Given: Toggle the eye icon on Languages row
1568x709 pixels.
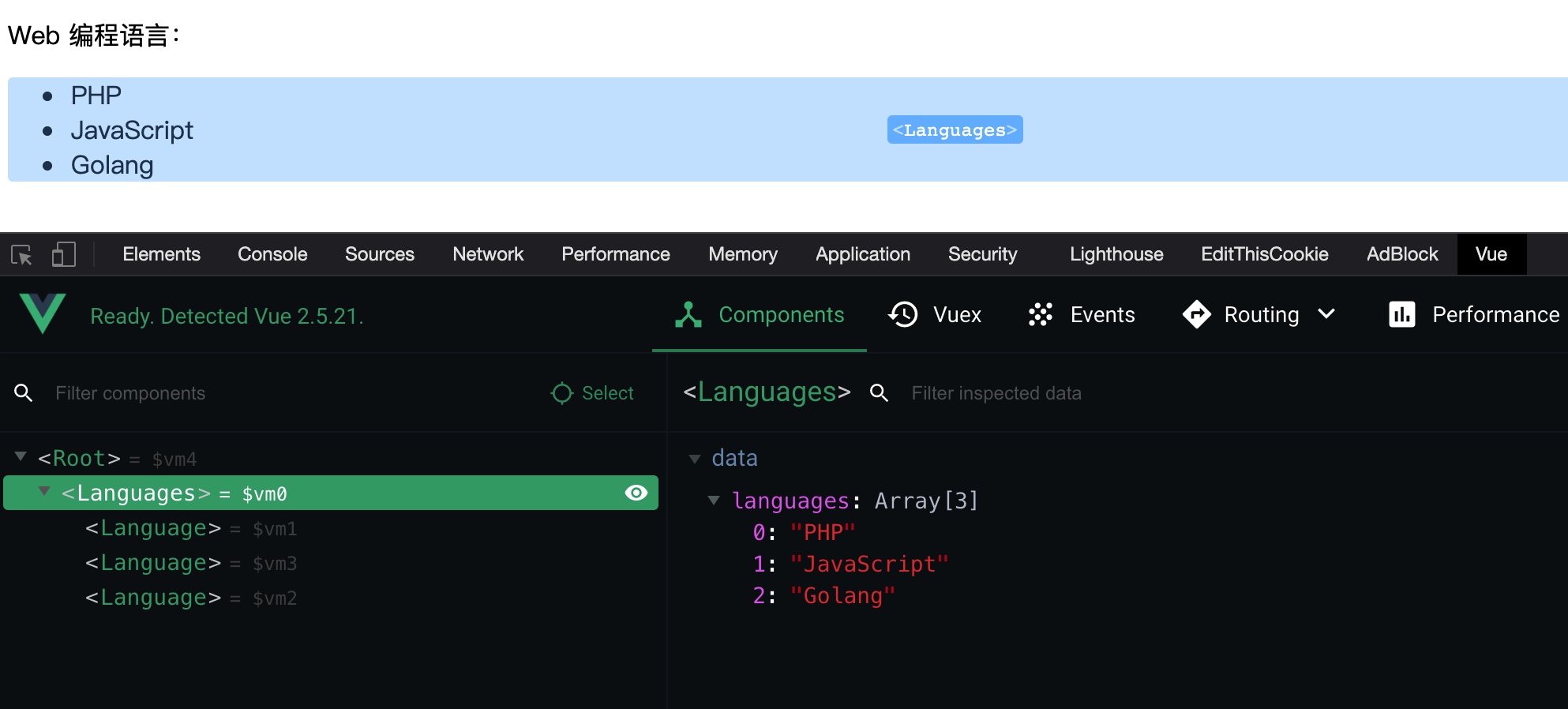Looking at the screenshot, I should (636, 493).
